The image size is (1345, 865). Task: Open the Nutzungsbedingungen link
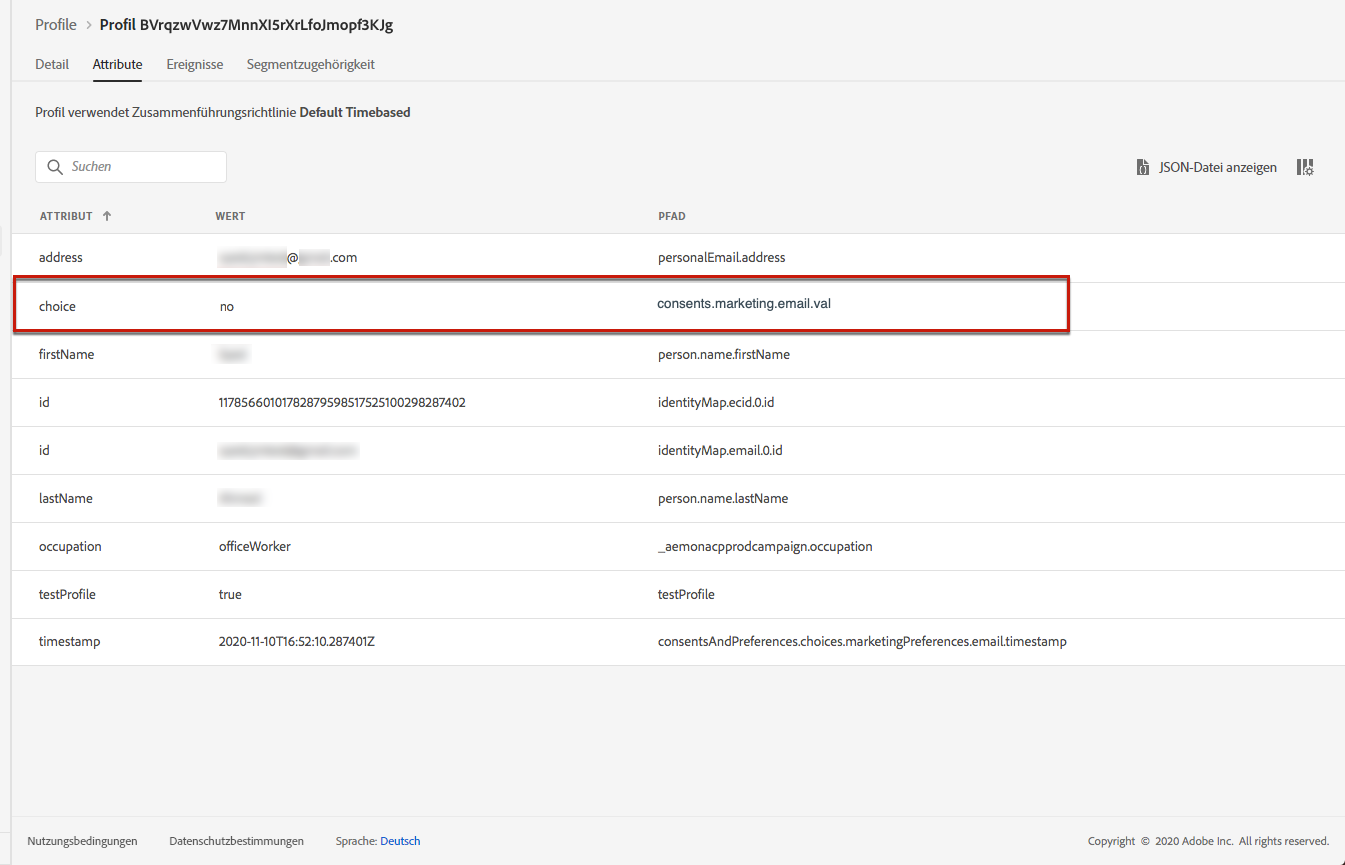(82, 841)
